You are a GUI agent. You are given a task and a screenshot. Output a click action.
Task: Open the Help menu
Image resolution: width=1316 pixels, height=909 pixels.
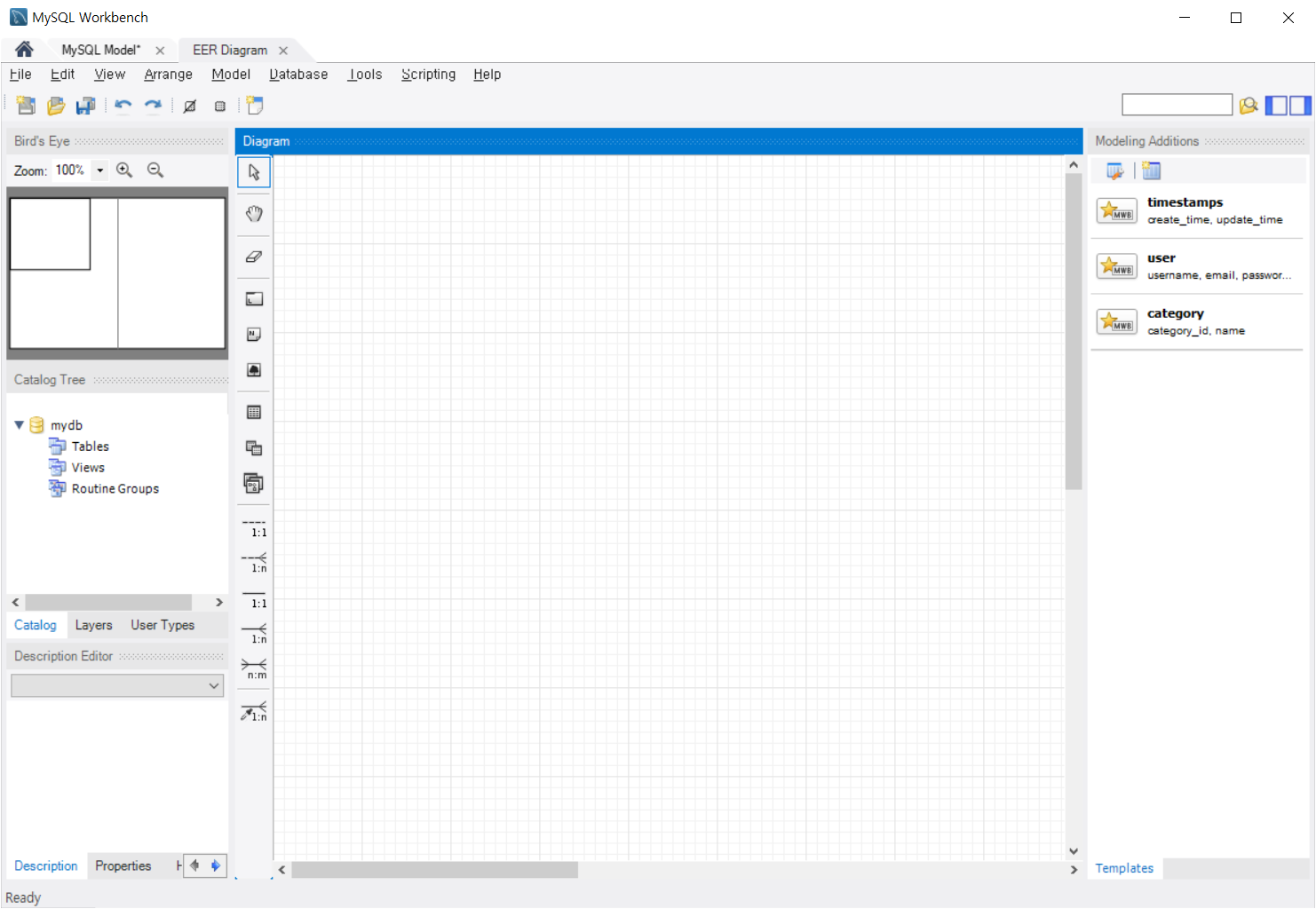(488, 75)
